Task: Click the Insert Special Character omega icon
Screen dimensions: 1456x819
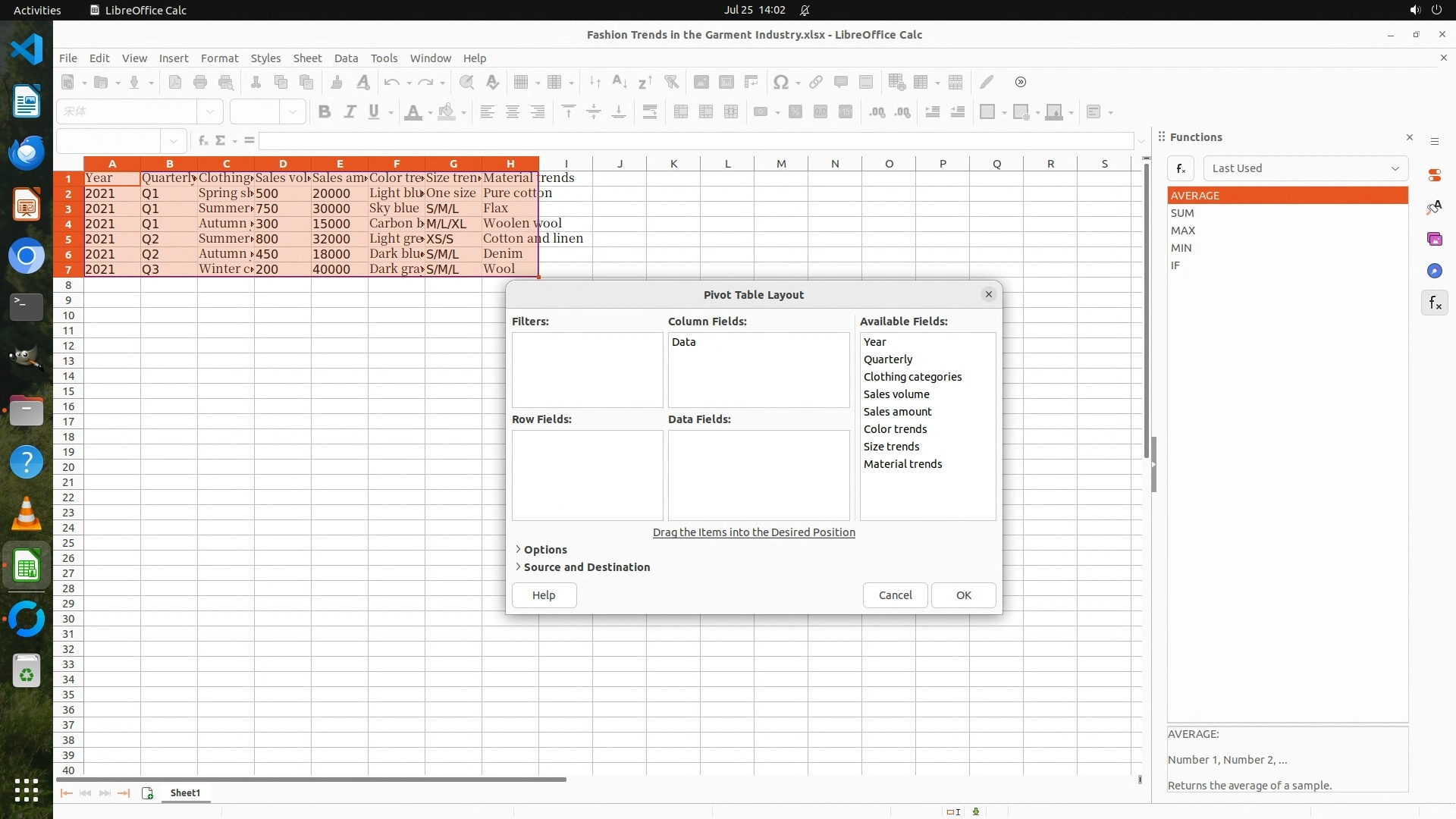Action: coord(780,82)
